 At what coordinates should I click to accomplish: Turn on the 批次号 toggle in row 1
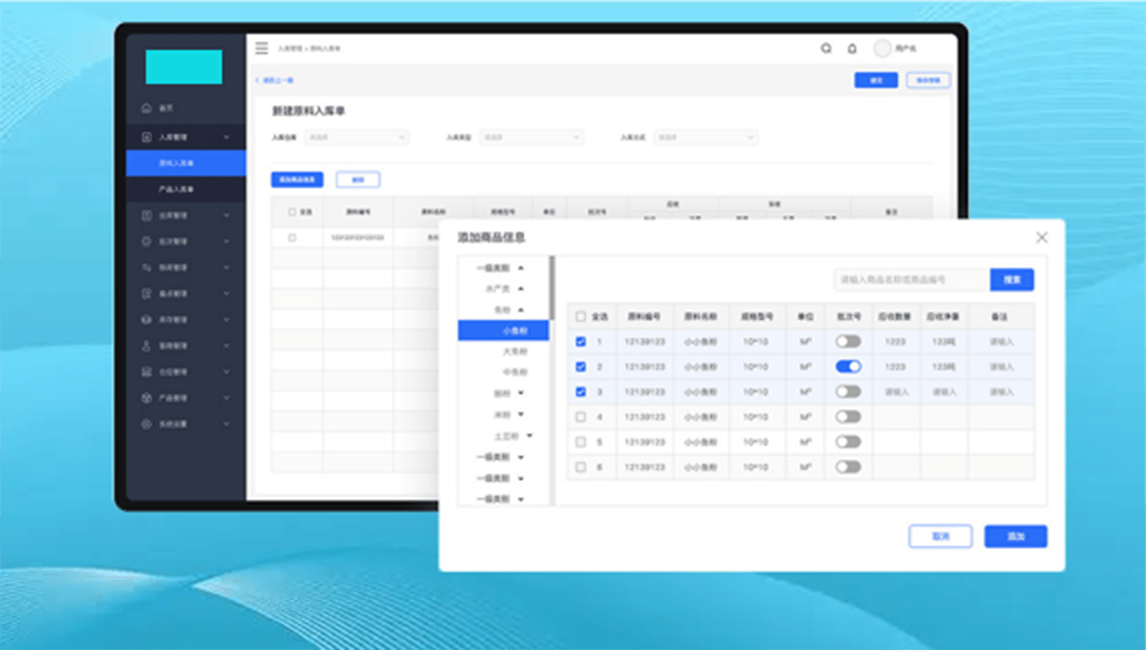pyautogui.click(x=848, y=341)
